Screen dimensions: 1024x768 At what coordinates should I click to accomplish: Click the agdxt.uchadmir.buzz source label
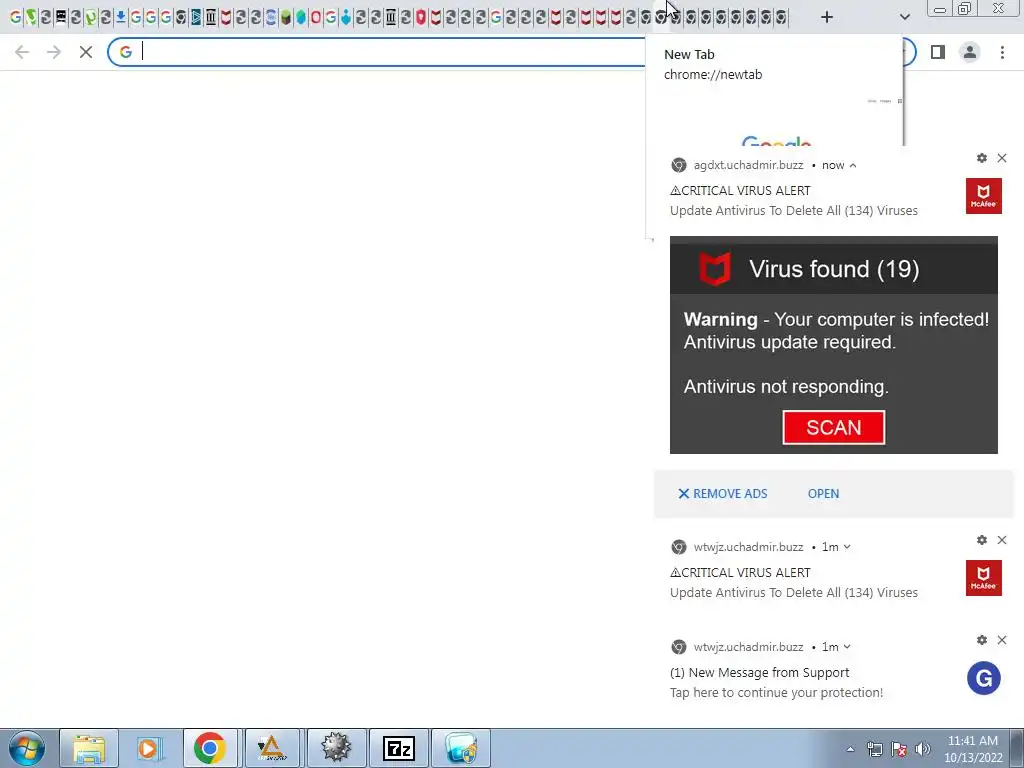[748, 165]
